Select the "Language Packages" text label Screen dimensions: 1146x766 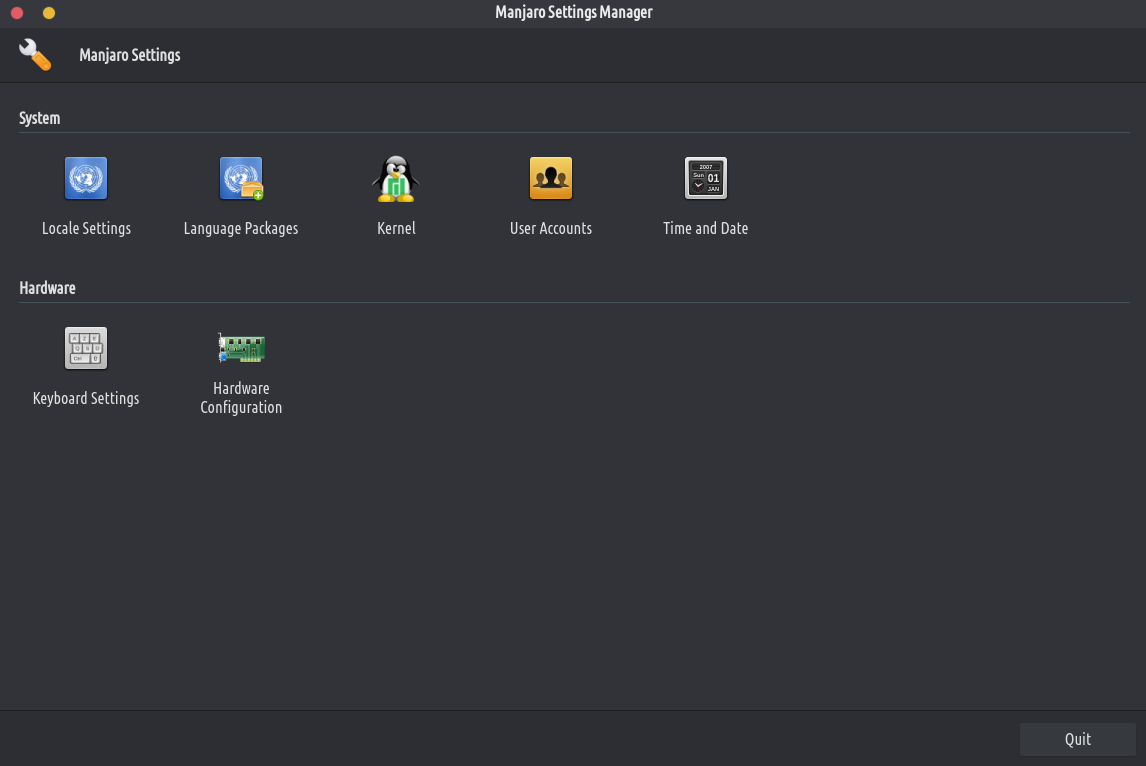click(x=241, y=228)
